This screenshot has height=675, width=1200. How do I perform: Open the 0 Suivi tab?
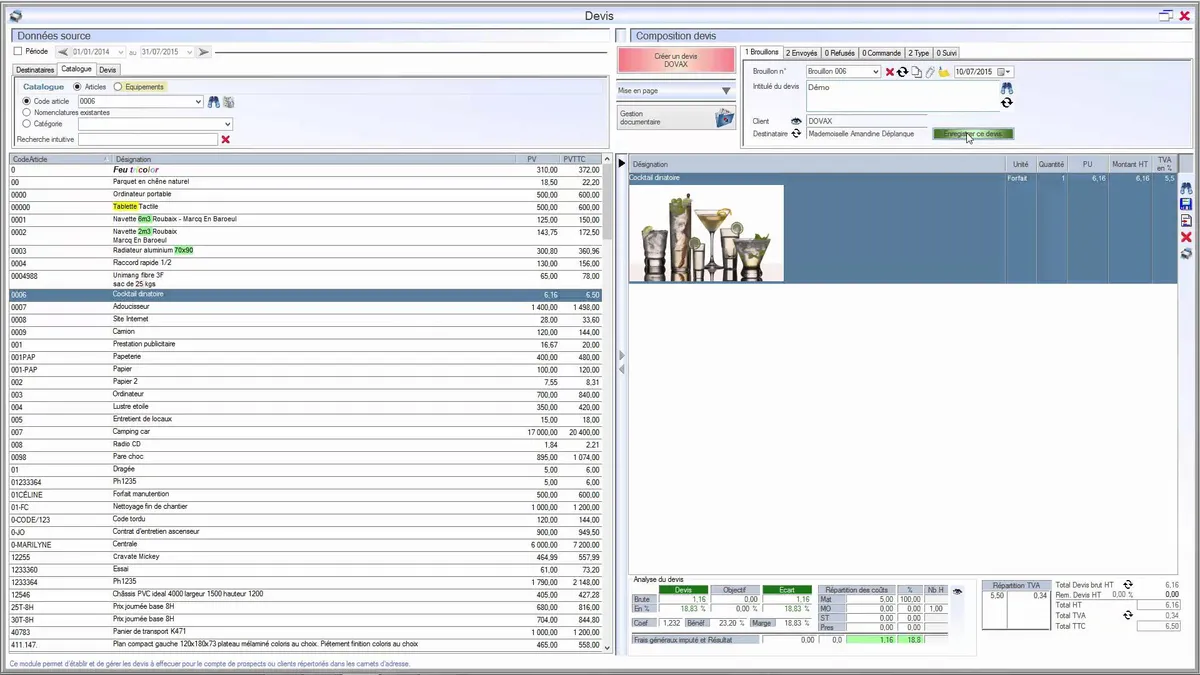pos(946,52)
